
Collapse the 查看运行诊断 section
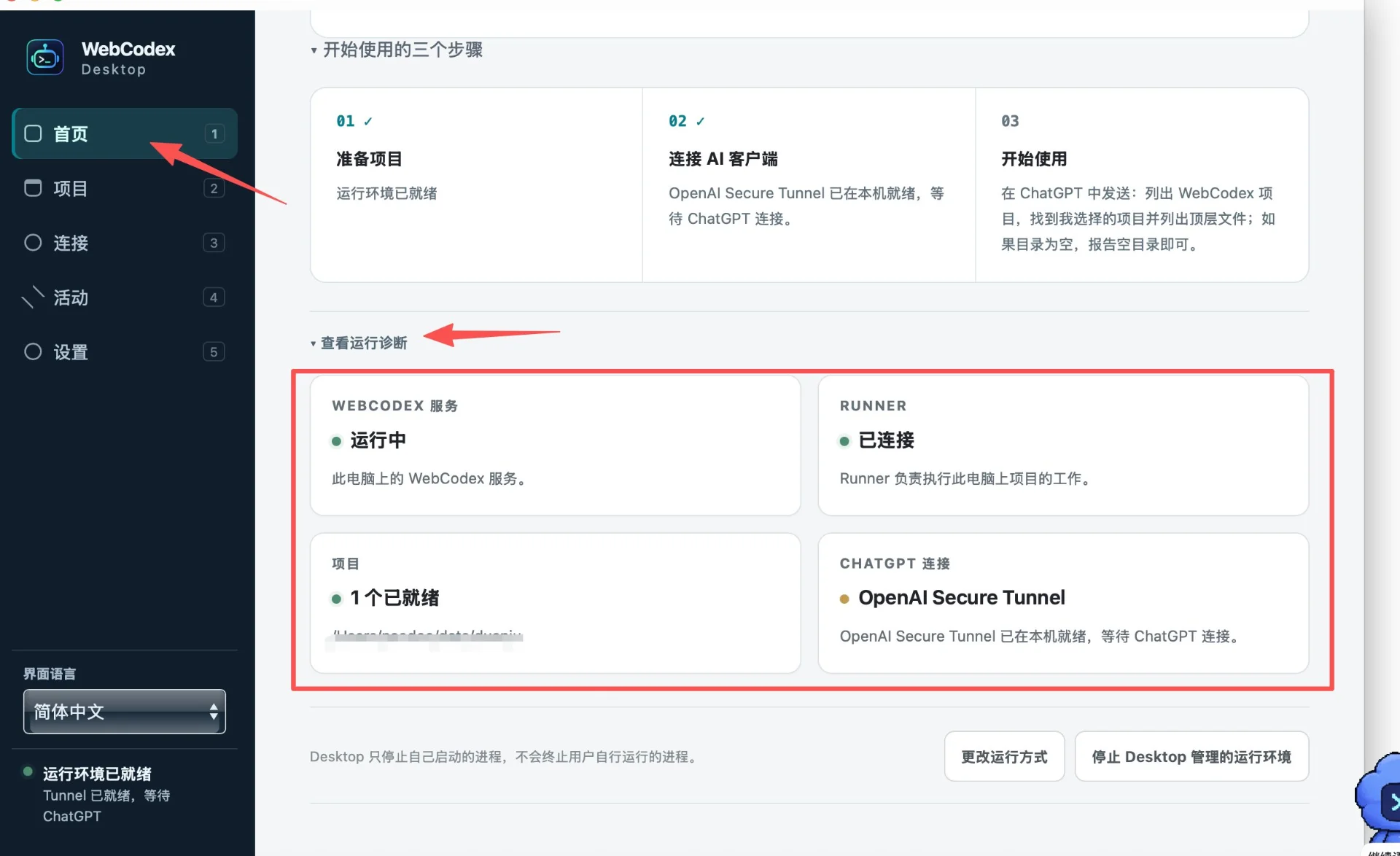click(x=359, y=343)
